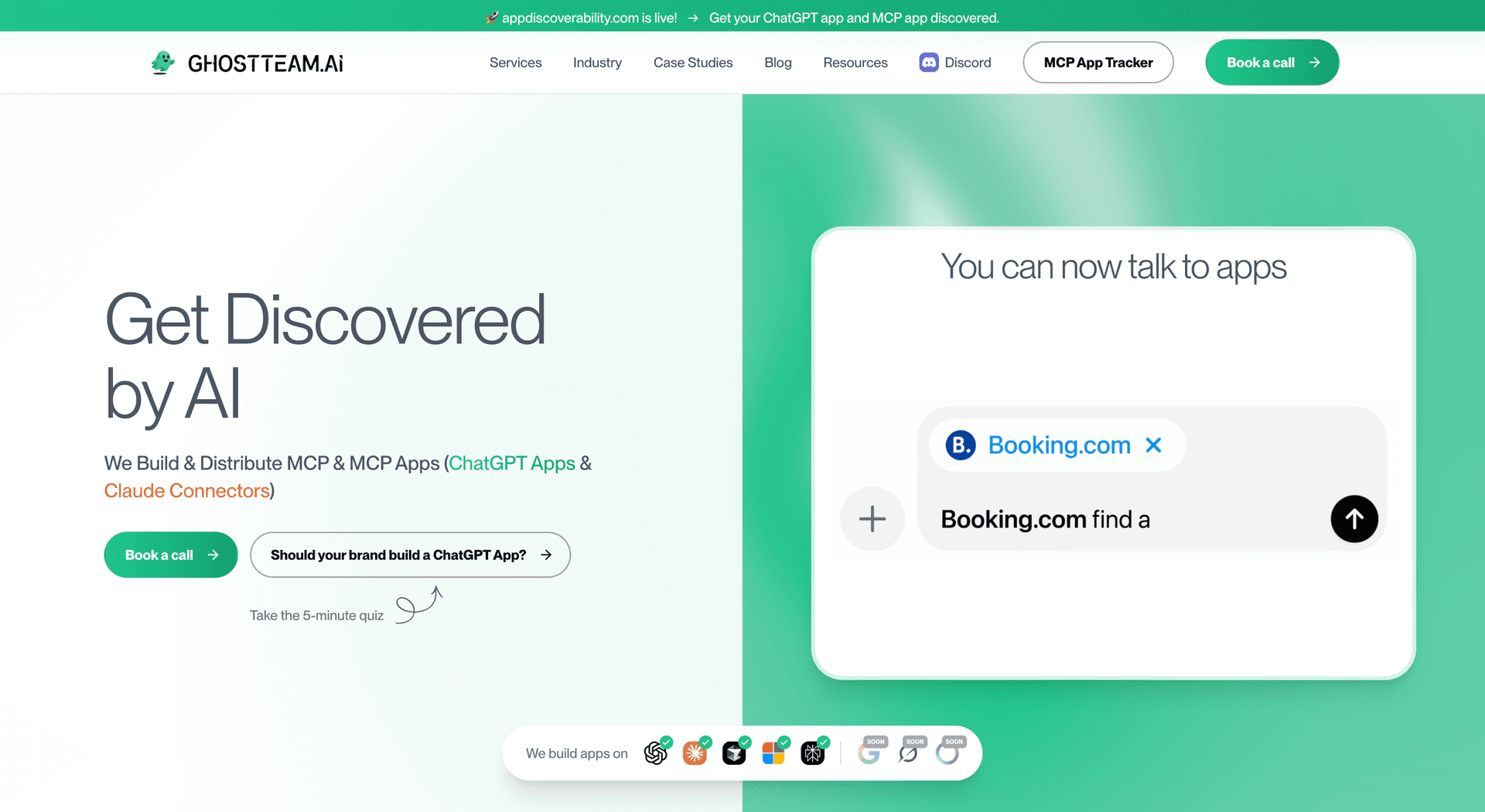Open the Services nav menu

516,63
